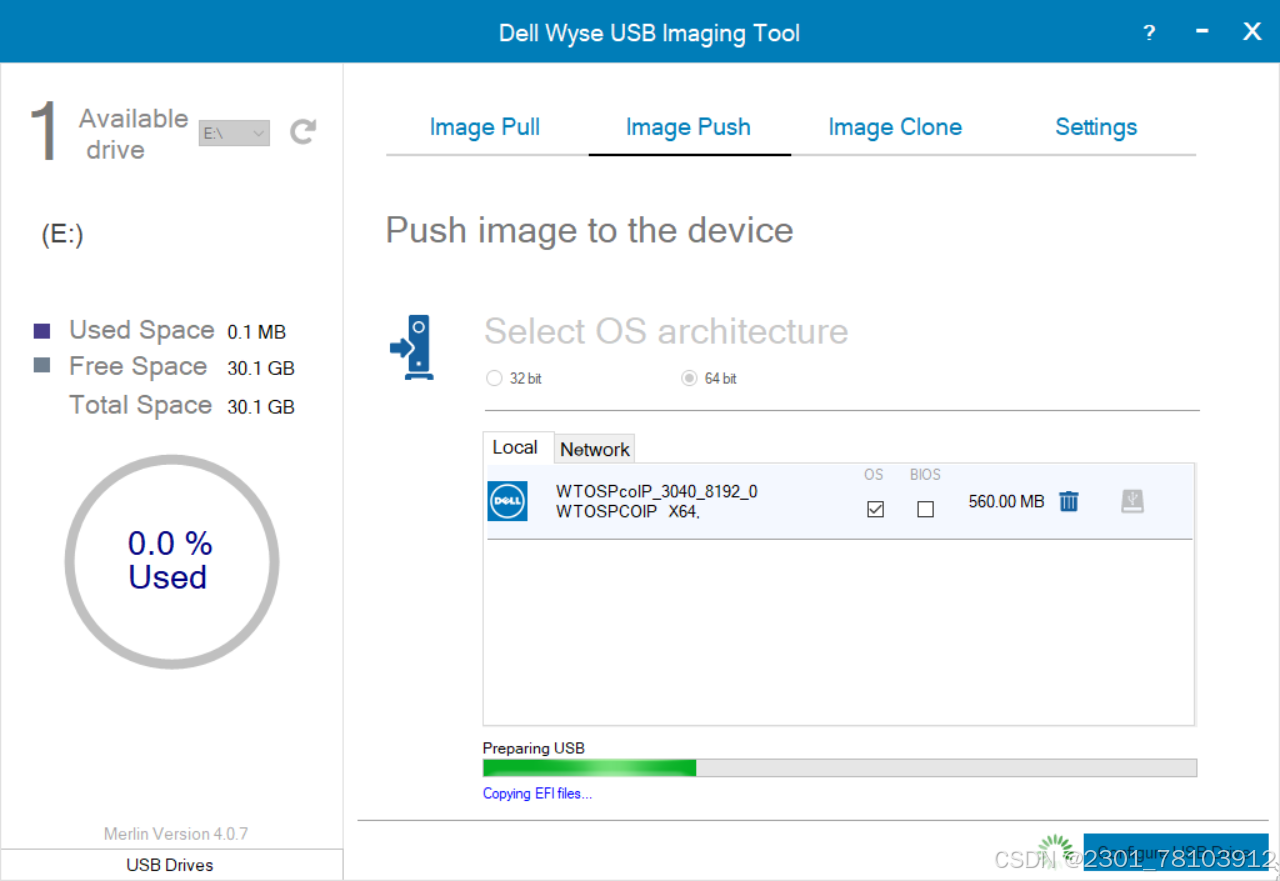Minimize the Dell Wyse USB Imaging Tool window
Image resolution: width=1280 pixels, height=881 pixels.
tap(1202, 33)
